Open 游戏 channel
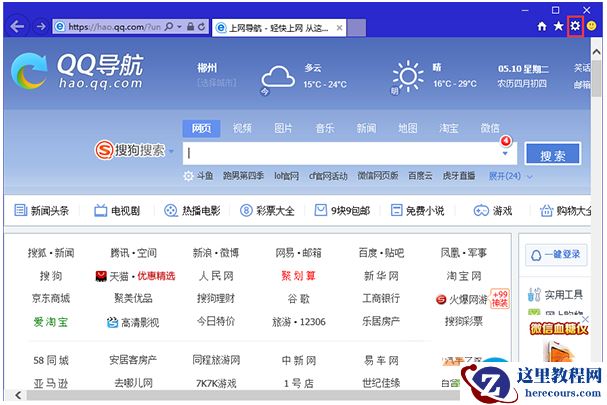The image size is (607, 405). [x=493, y=211]
